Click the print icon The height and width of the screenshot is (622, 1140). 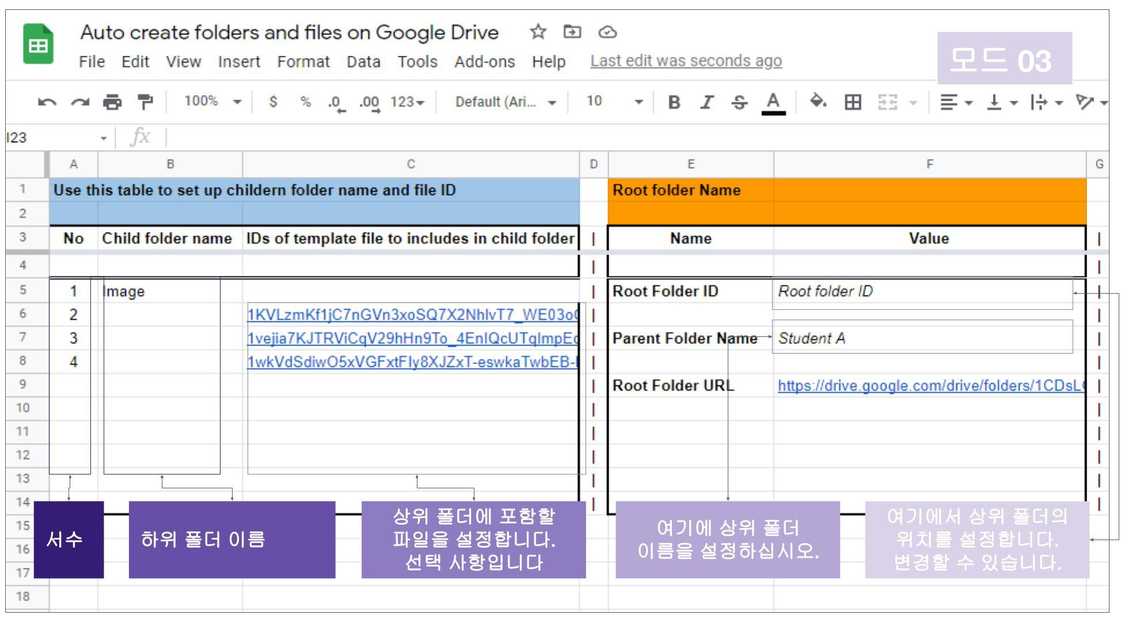point(112,102)
